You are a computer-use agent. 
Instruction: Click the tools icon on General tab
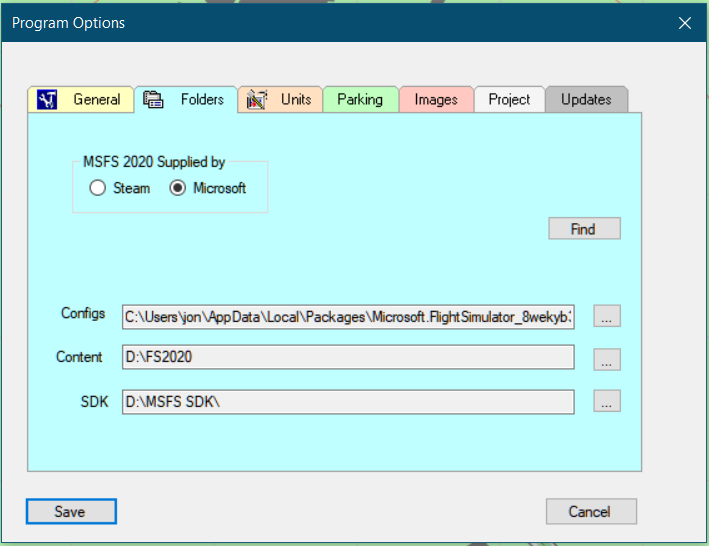pos(47,99)
